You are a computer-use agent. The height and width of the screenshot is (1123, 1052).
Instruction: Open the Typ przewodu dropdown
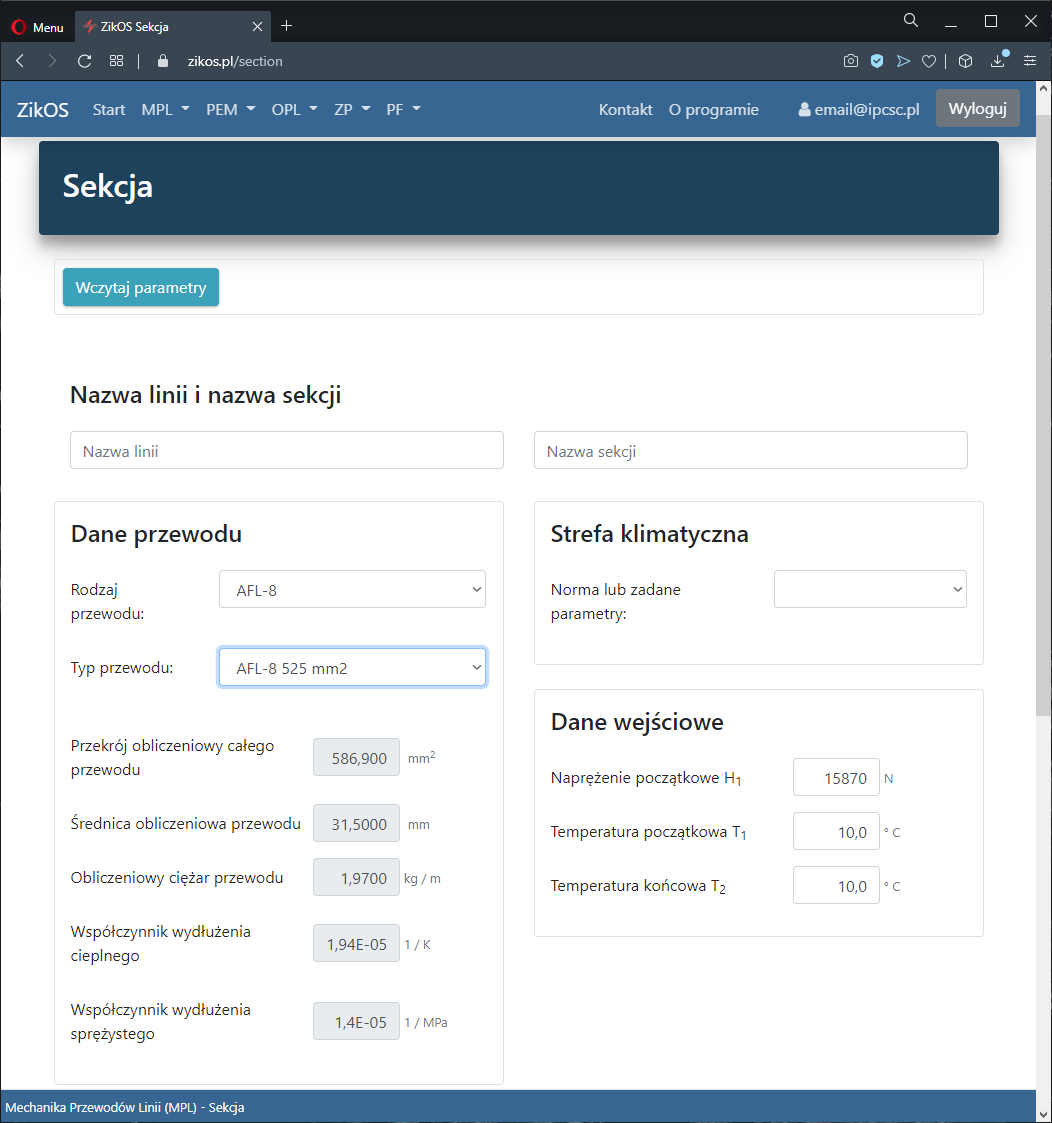coord(352,667)
